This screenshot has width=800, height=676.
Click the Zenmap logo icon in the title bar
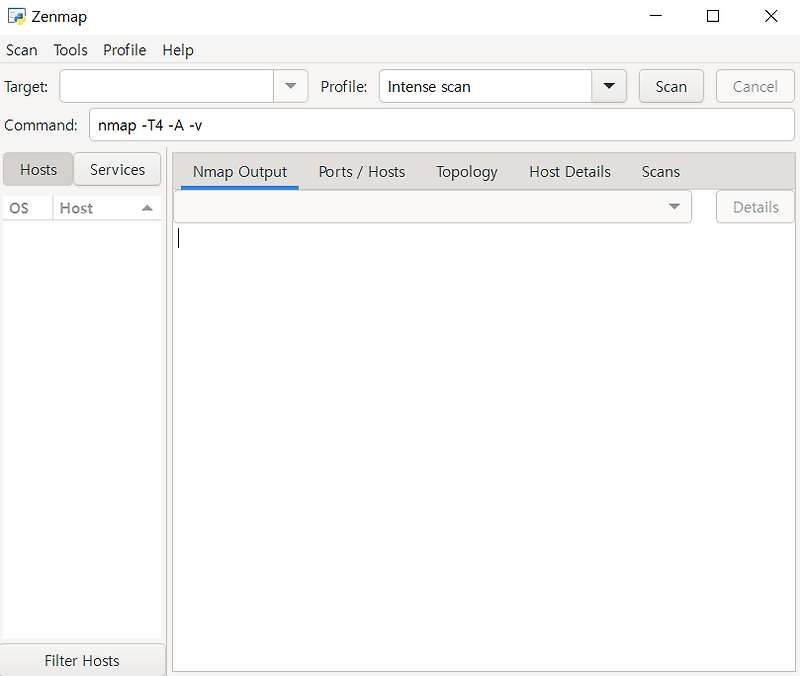point(16,16)
